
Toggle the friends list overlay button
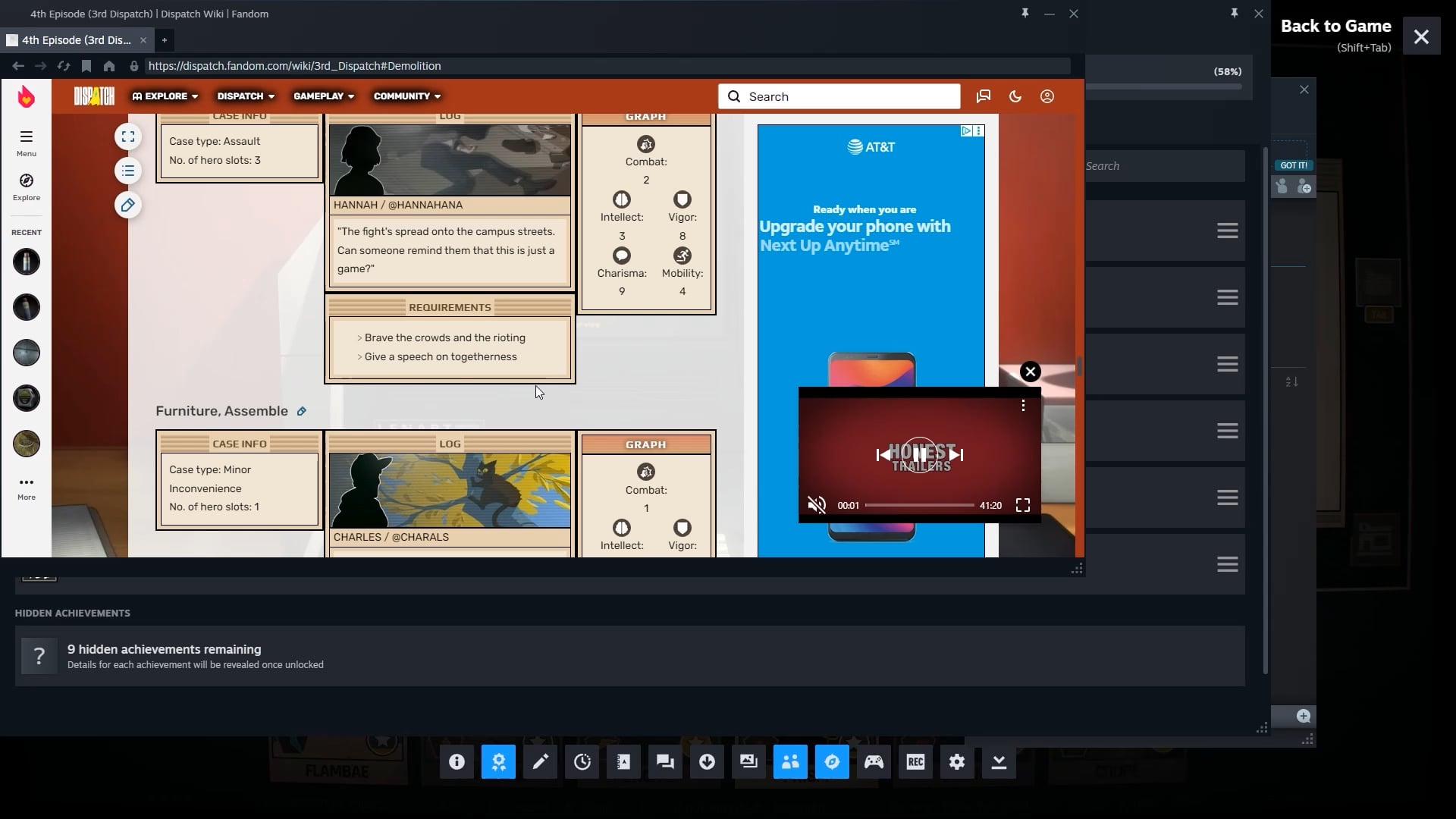tap(790, 762)
